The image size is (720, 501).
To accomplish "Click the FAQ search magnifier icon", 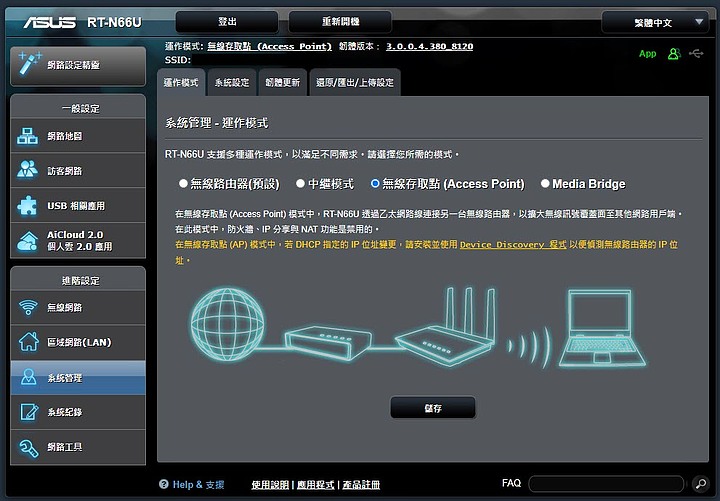I will [701, 484].
